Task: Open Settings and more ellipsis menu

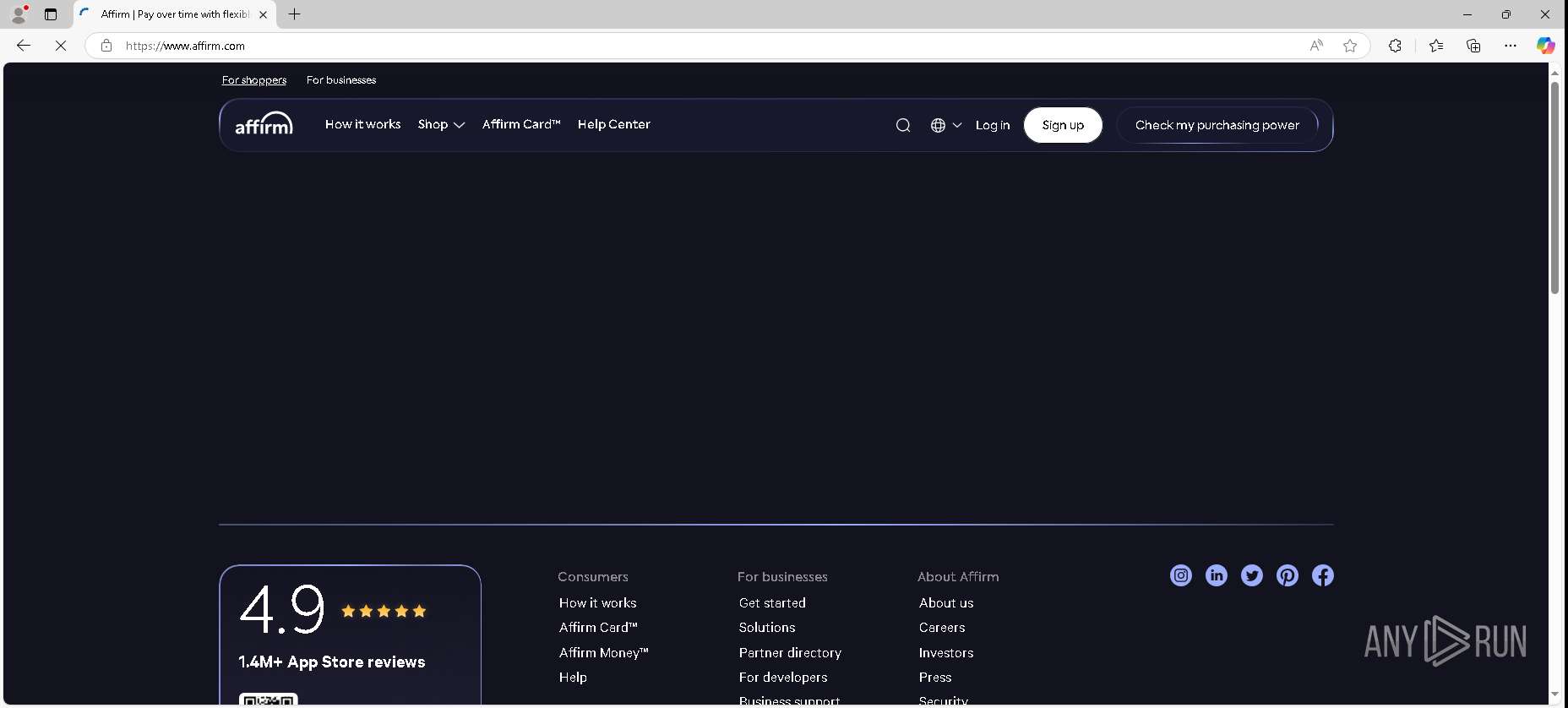Action: pyautogui.click(x=1511, y=46)
